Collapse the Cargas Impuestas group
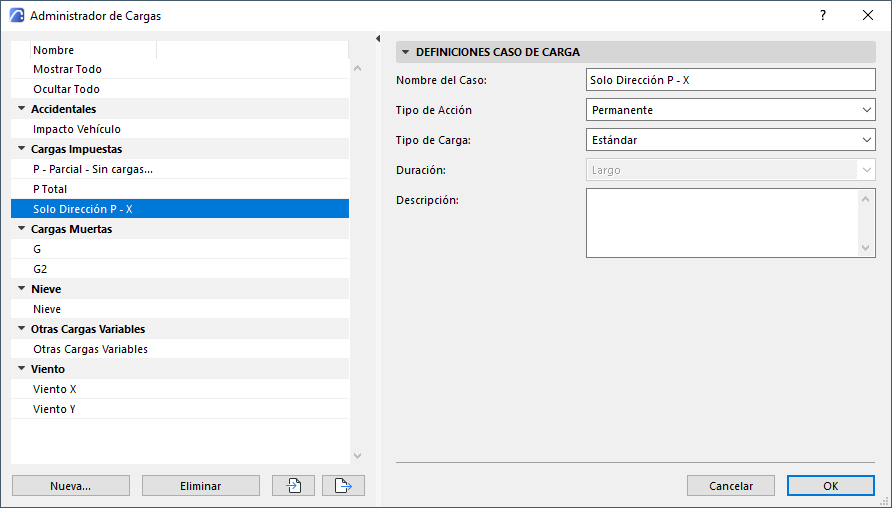 [x=21, y=149]
